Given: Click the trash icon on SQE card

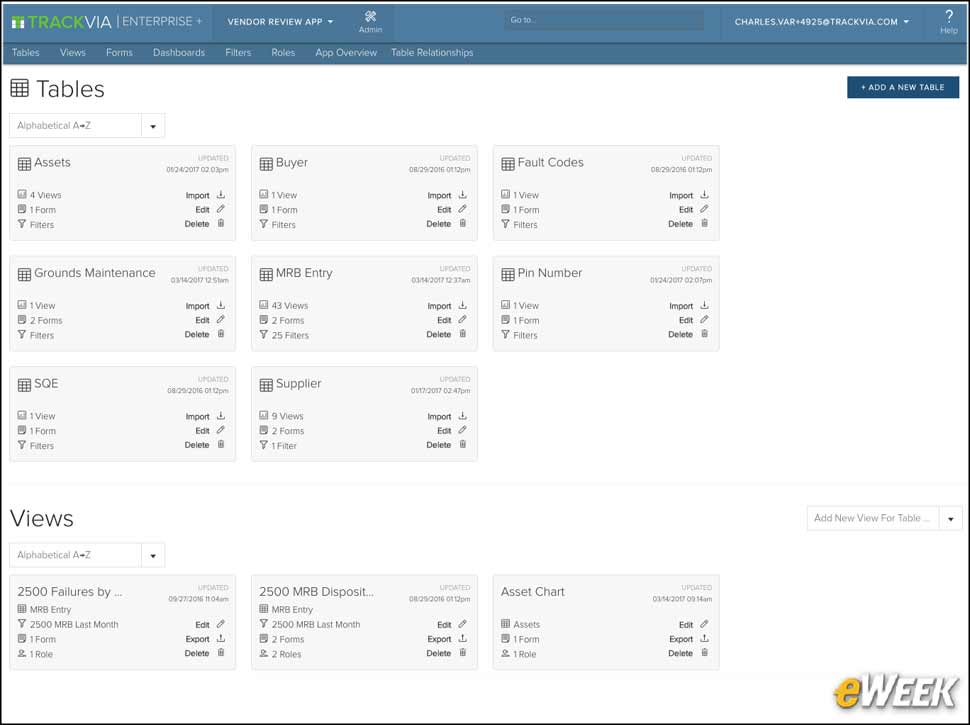Looking at the screenshot, I should 221,445.
